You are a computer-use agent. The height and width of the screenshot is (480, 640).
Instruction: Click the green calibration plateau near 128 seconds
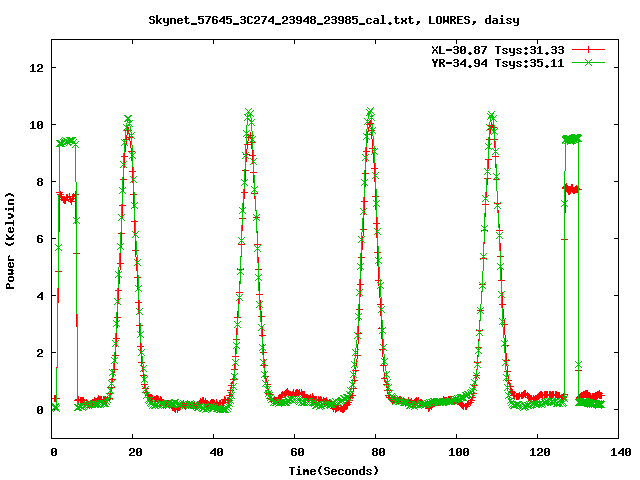click(572, 139)
